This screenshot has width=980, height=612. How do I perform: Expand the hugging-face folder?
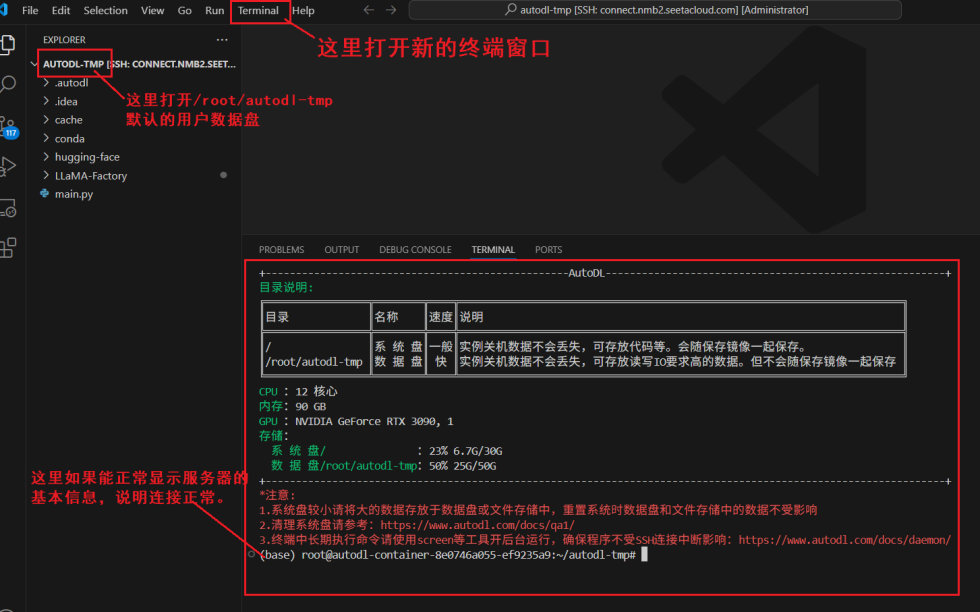point(87,157)
